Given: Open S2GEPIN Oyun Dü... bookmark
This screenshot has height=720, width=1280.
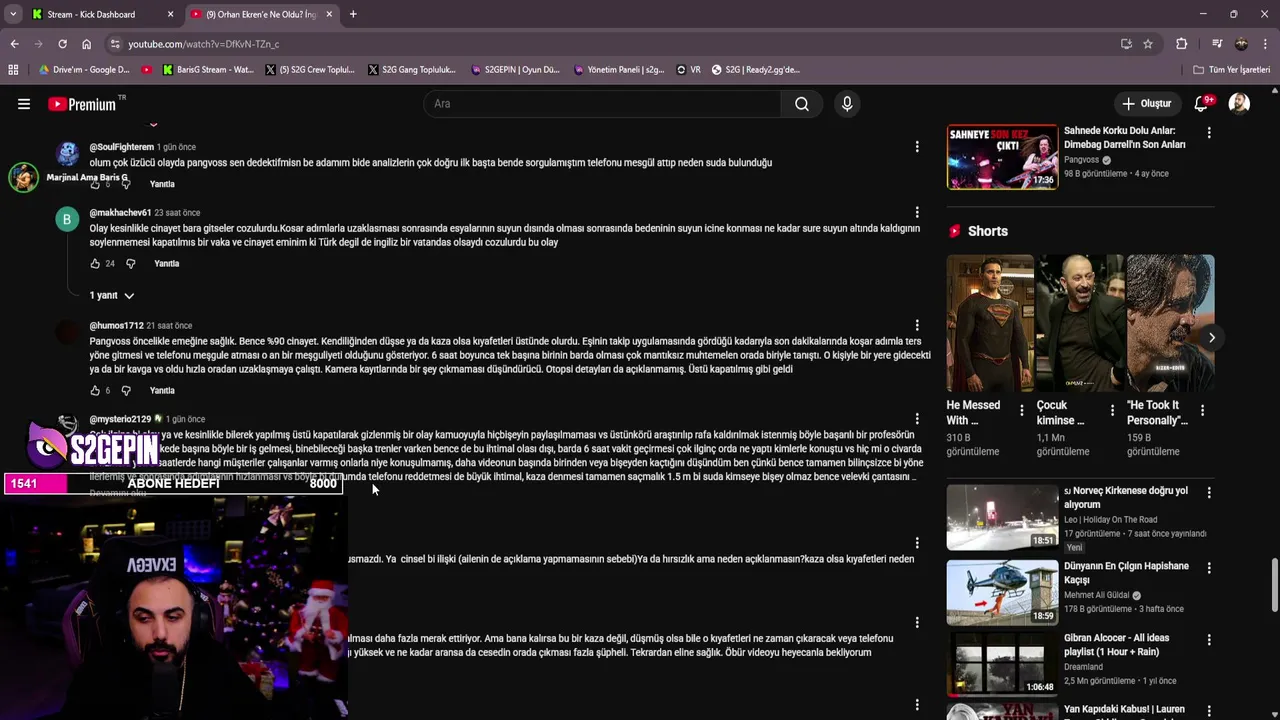Looking at the screenshot, I should point(514,70).
